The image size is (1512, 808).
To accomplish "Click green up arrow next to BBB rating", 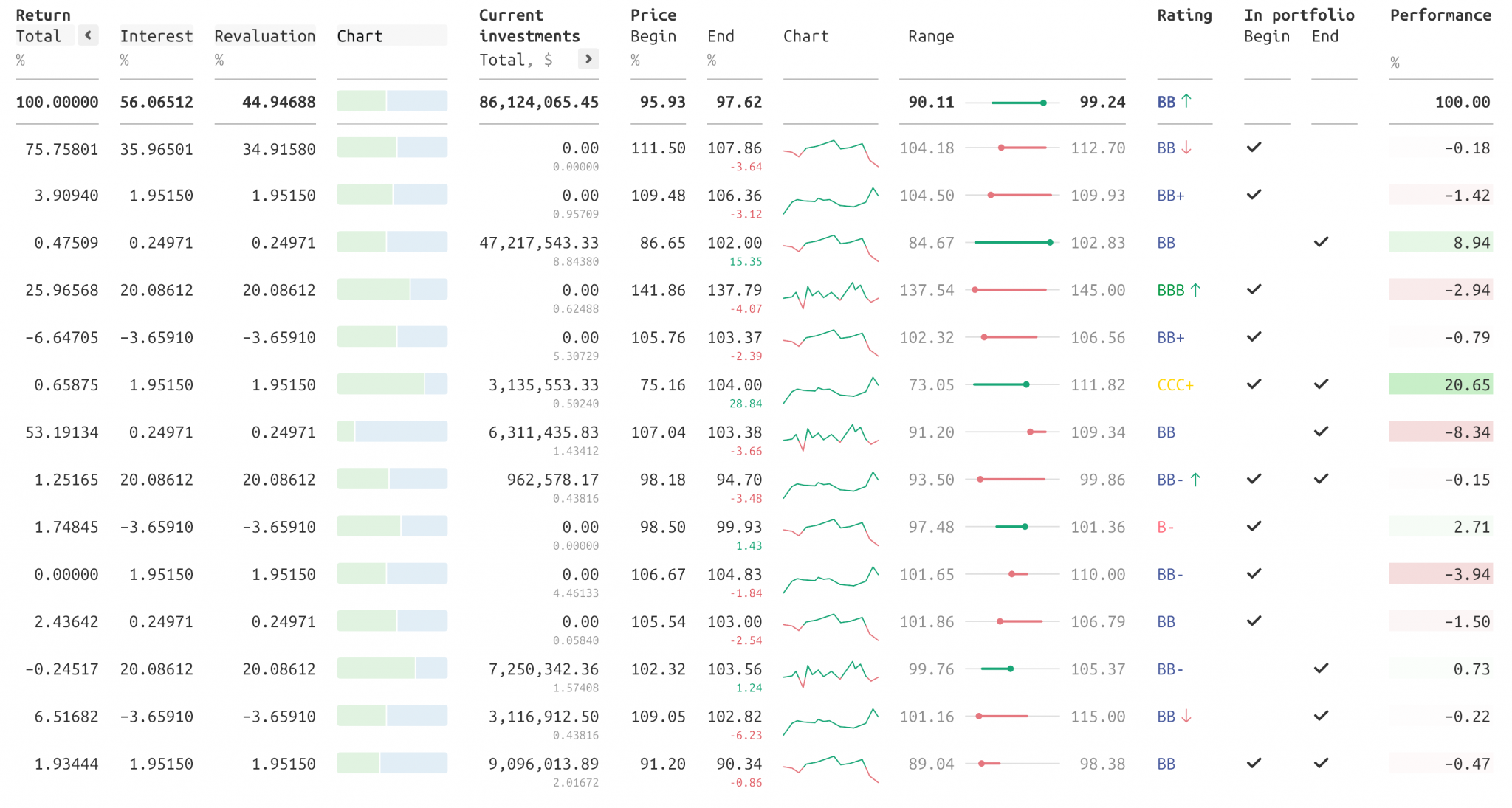I will [x=1195, y=290].
